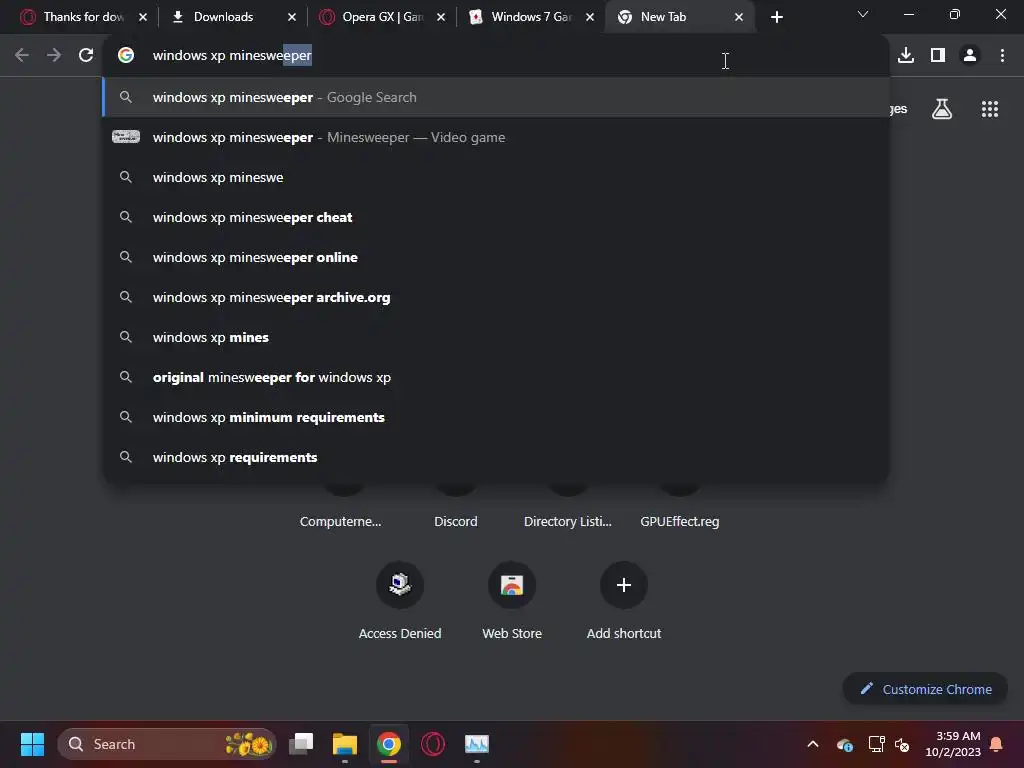The height and width of the screenshot is (768, 1024).
Task: Open the network display tray icon
Action: [876, 744]
